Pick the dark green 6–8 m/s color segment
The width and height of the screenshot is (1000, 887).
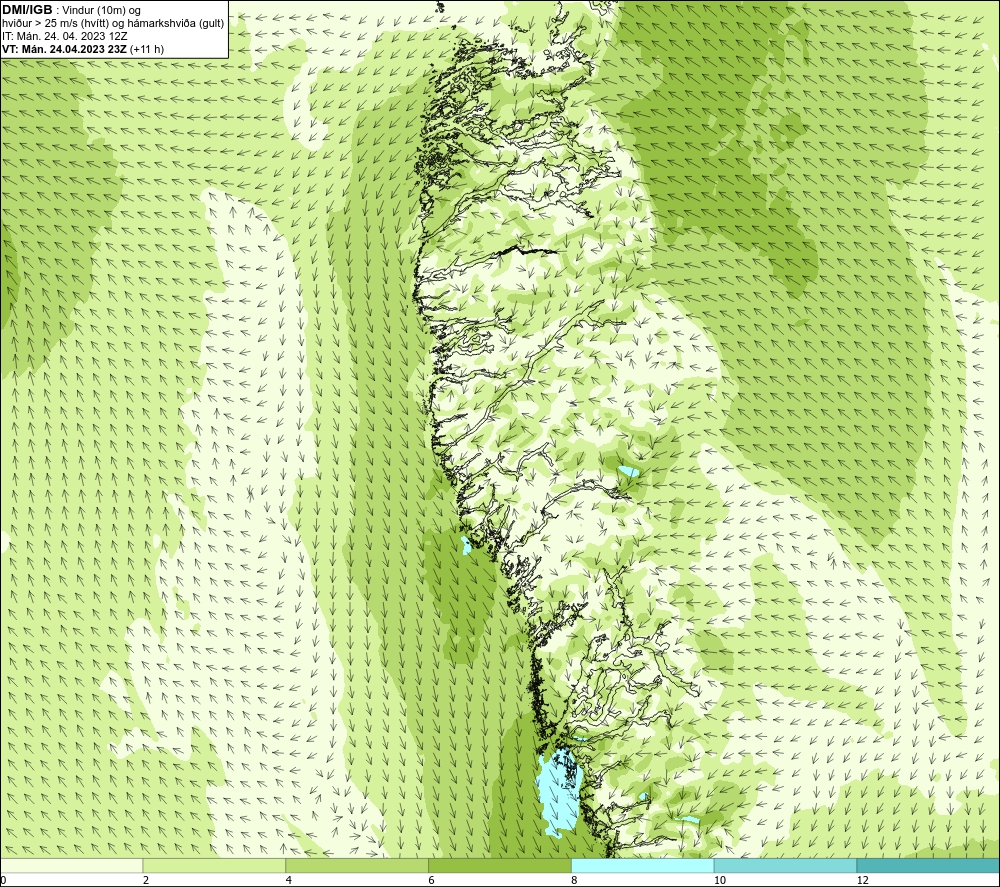[500, 865]
